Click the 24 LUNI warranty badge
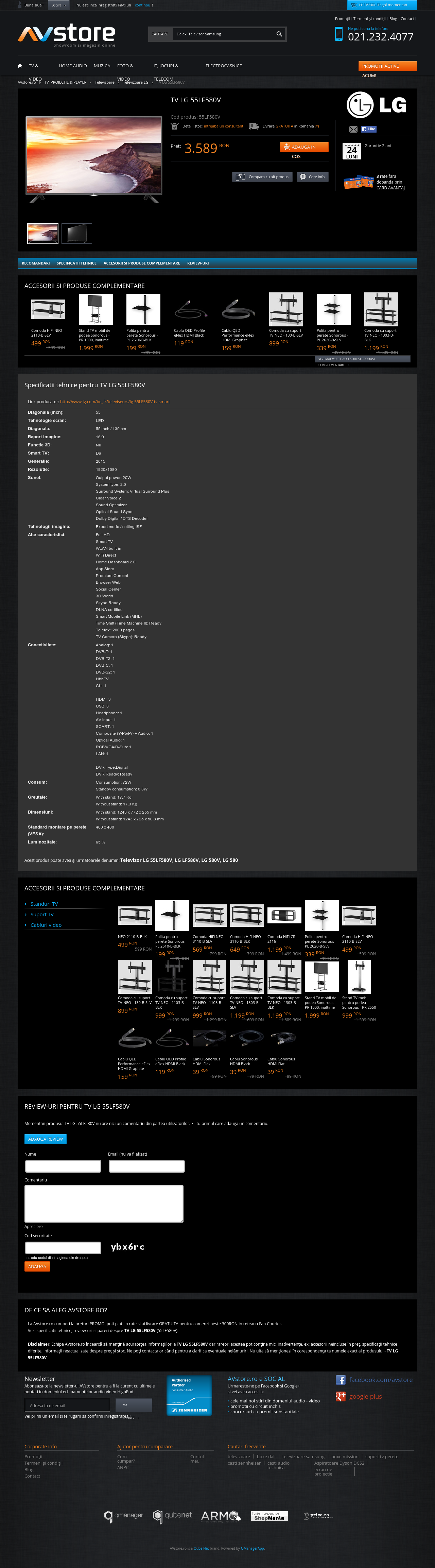Image resolution: width=435 pixels, height=1568 pixels. (352, 151)
